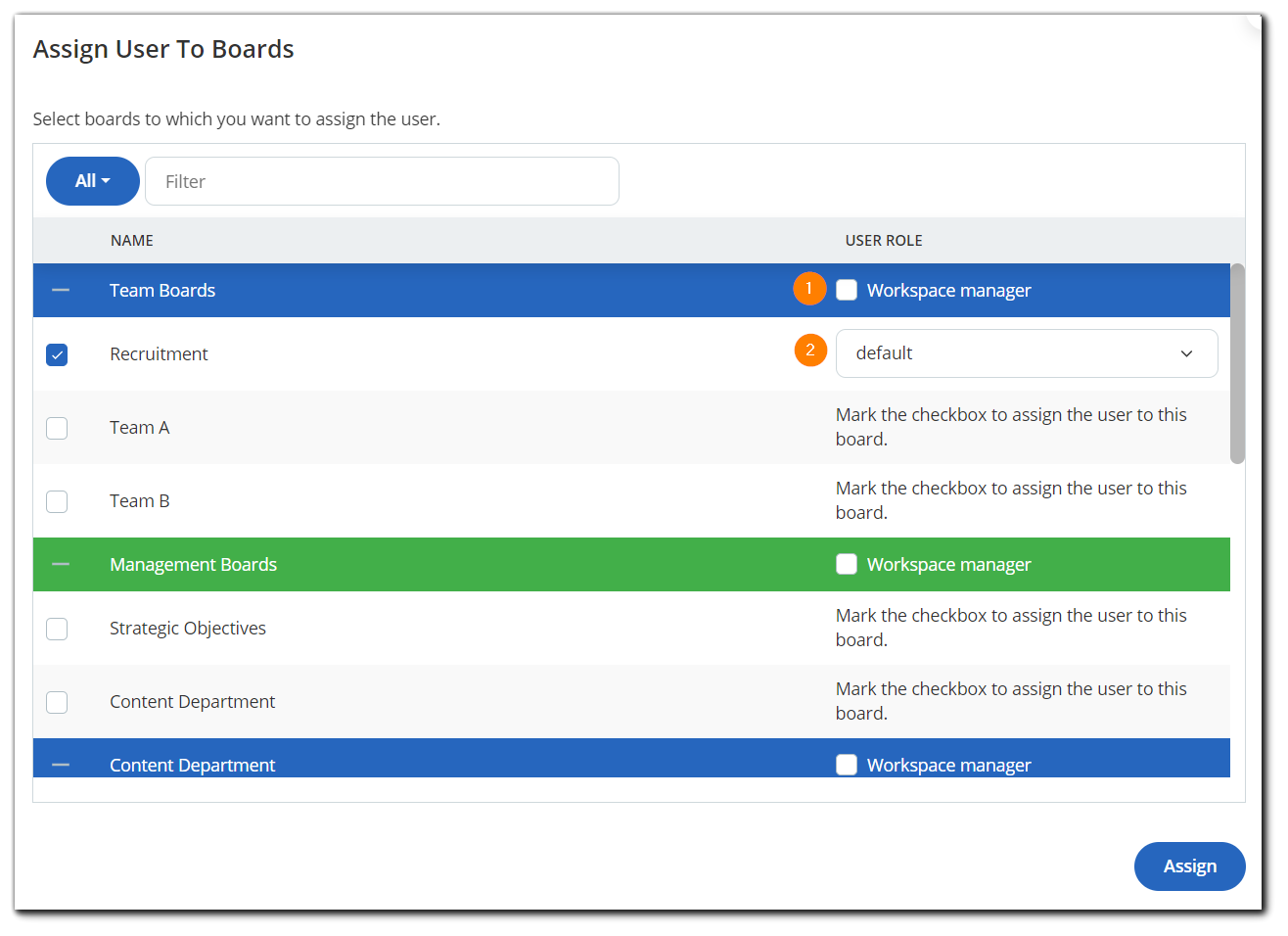The image size is (1288, 936).
Task: Click the Assign button
Action: (x=1190, y=866)
